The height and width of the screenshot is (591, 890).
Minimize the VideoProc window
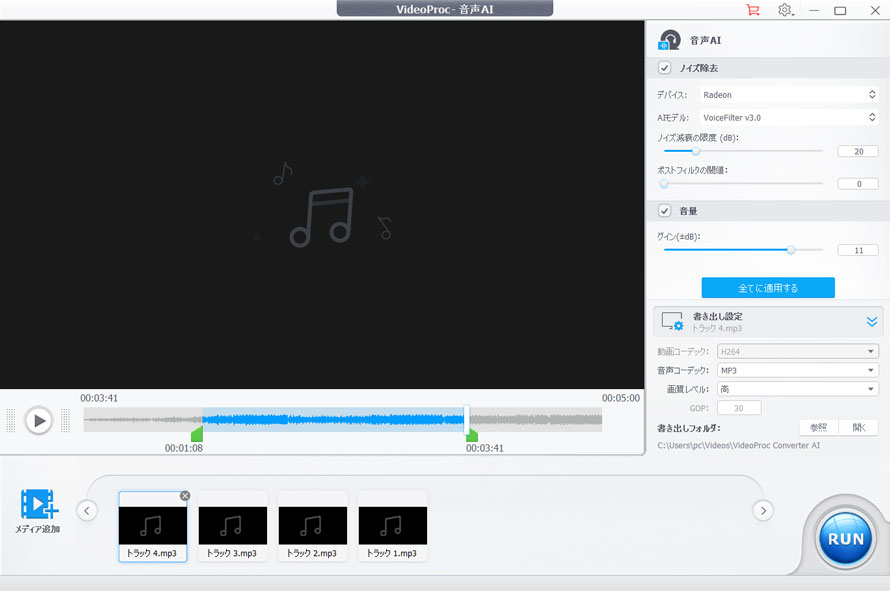click(814, 10)
